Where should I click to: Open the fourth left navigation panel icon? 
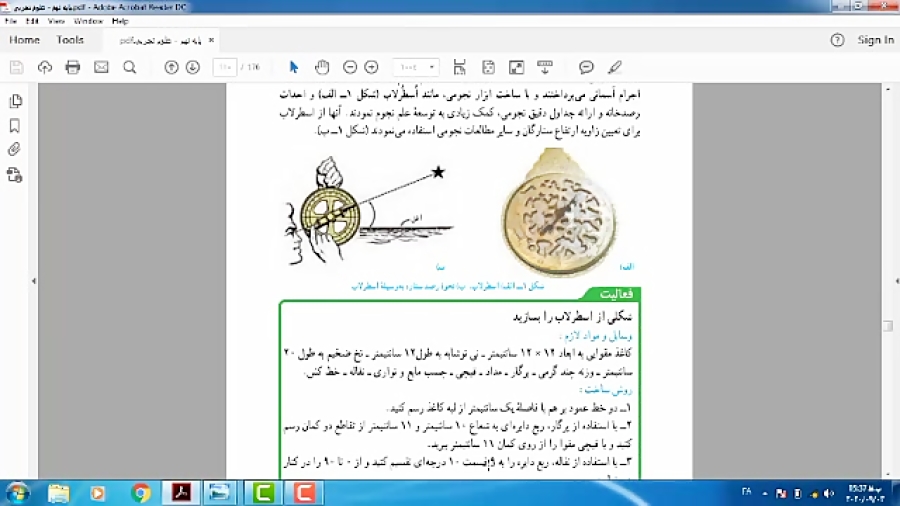tap(14, 174)
